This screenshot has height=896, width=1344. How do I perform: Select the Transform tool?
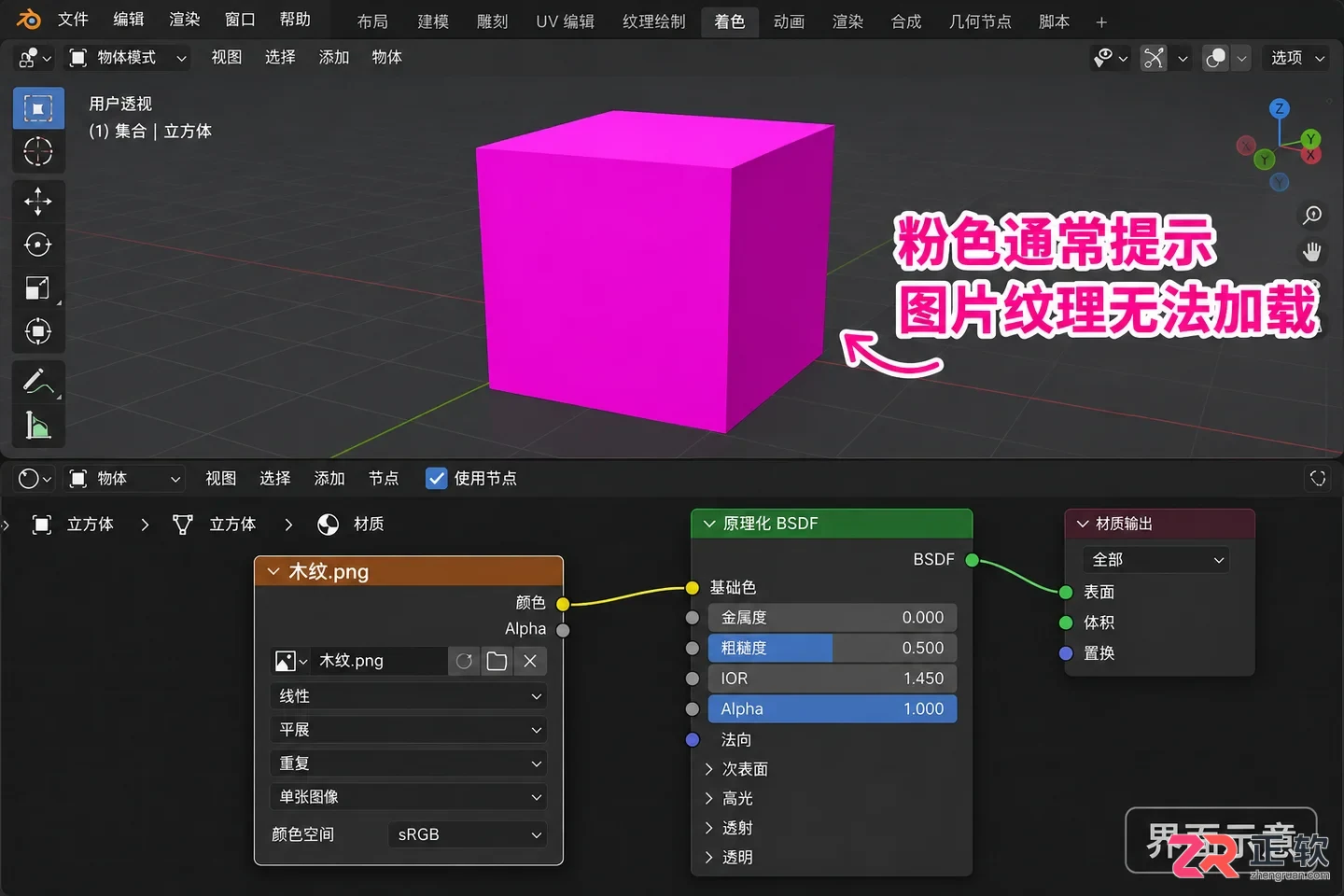pyautogui.click(x=38, y=331)
